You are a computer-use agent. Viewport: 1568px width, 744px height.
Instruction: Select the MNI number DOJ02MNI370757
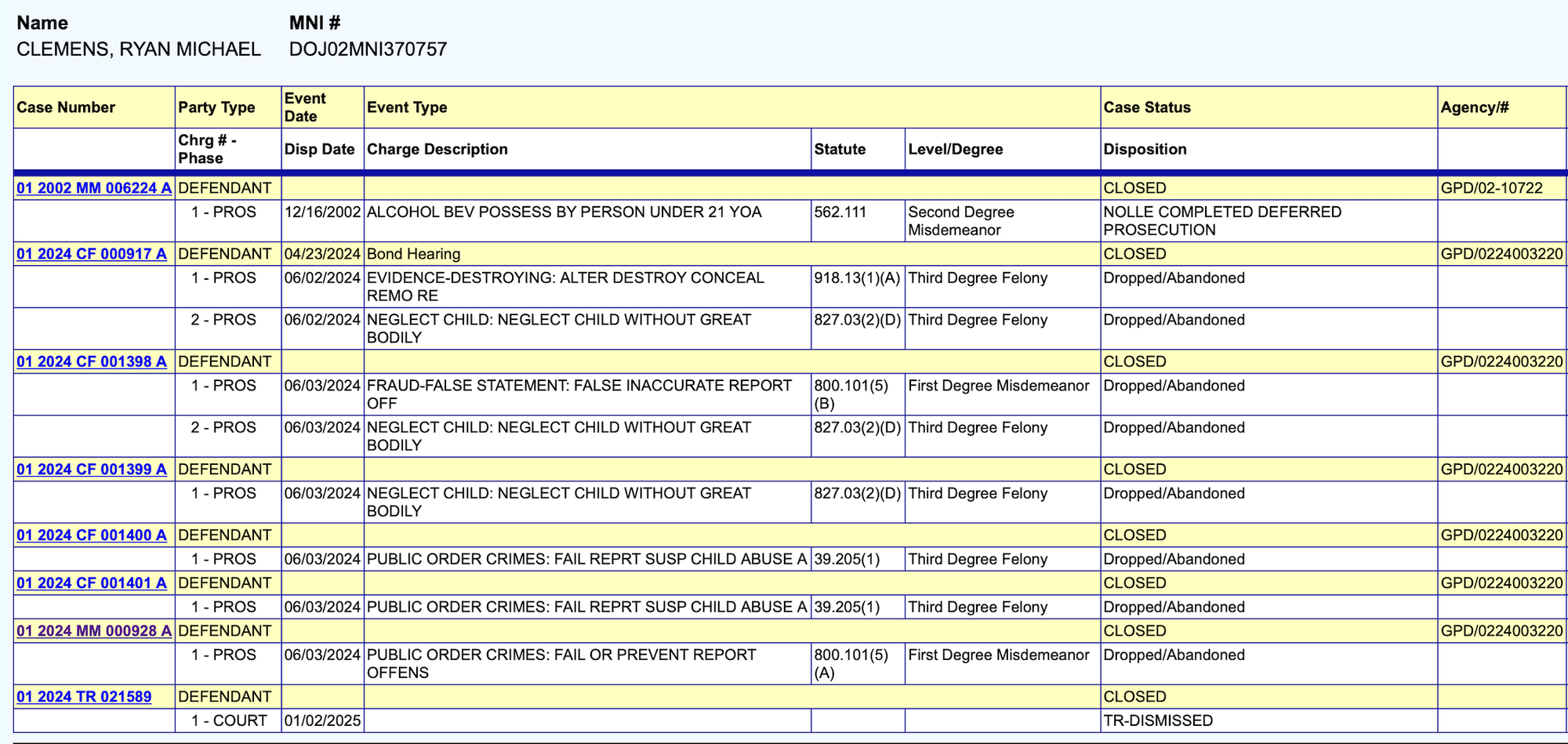pyautogui.click(x=368, y=49)
